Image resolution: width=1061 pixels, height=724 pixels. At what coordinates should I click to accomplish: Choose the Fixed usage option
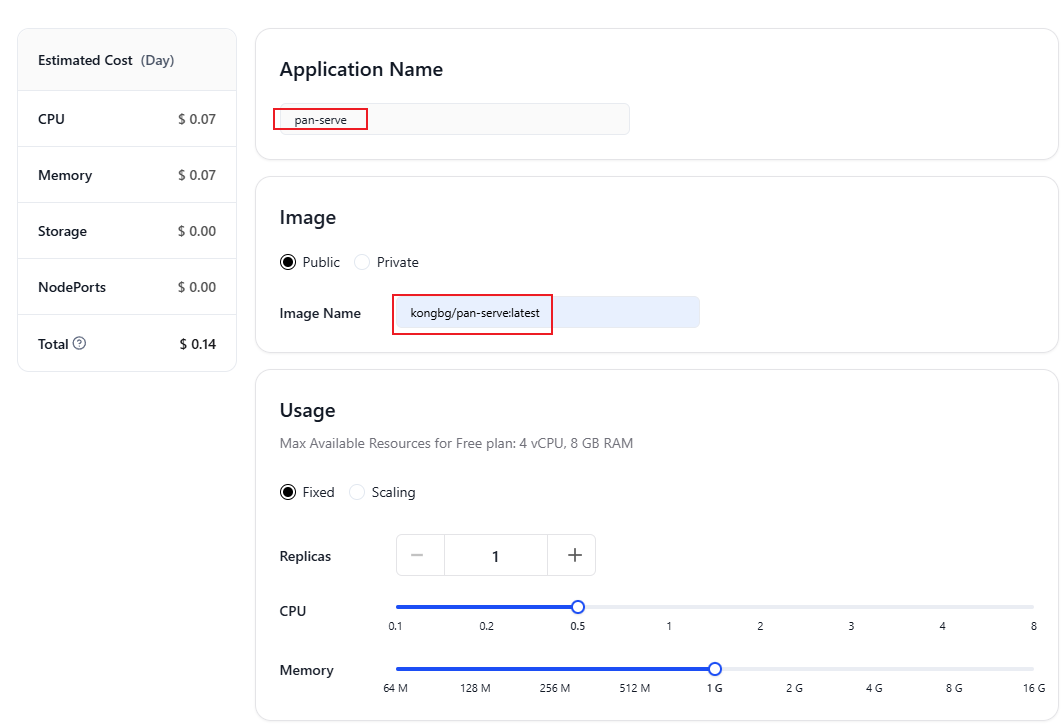[288, 492]
